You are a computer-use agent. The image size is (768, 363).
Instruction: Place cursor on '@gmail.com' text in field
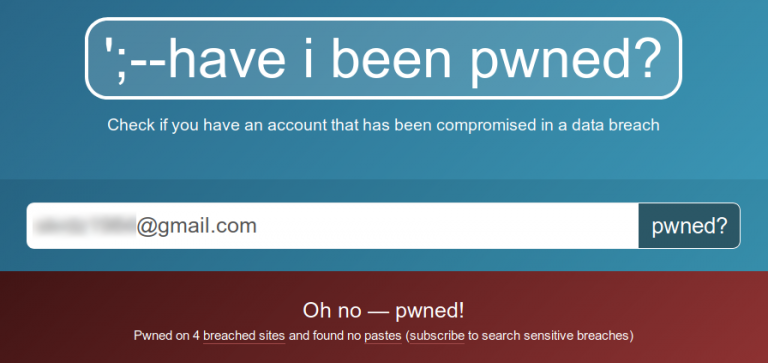pos(196,226)
